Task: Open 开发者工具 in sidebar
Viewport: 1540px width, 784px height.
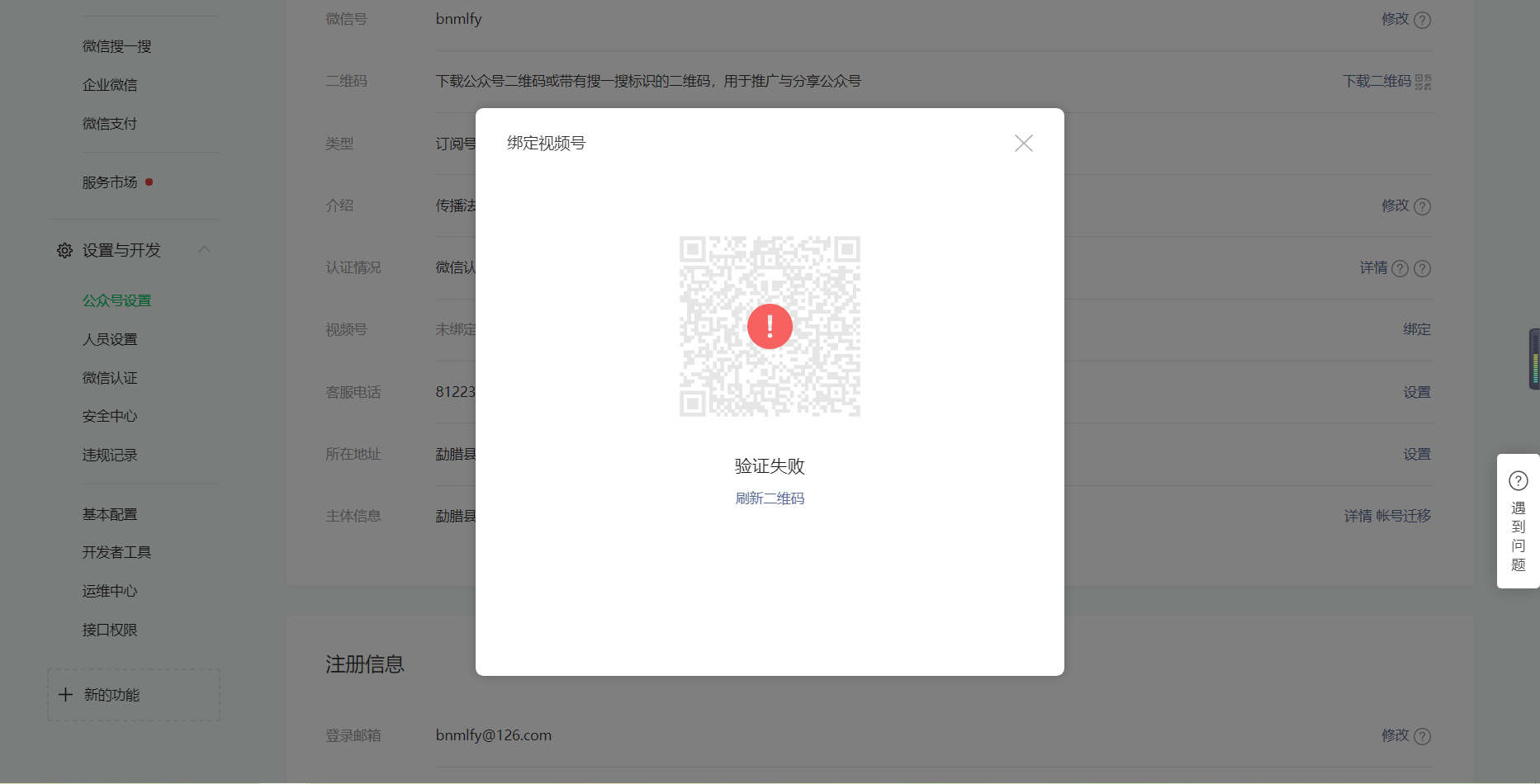Action: point(116,552)
